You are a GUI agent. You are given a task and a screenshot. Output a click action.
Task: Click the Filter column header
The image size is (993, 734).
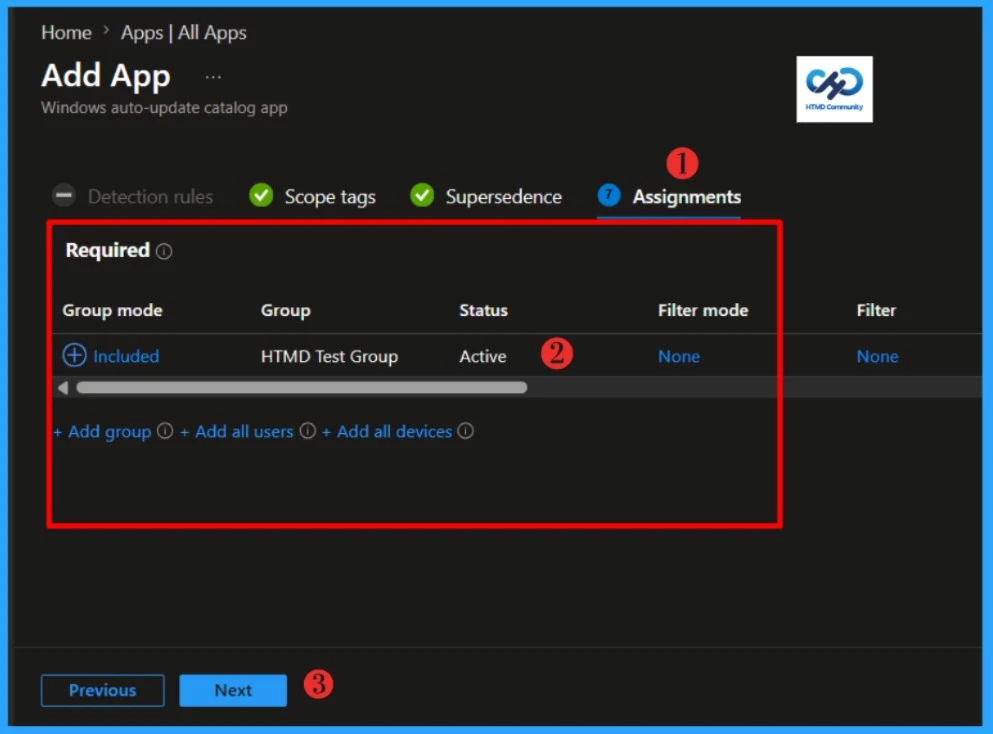point(876,310)
